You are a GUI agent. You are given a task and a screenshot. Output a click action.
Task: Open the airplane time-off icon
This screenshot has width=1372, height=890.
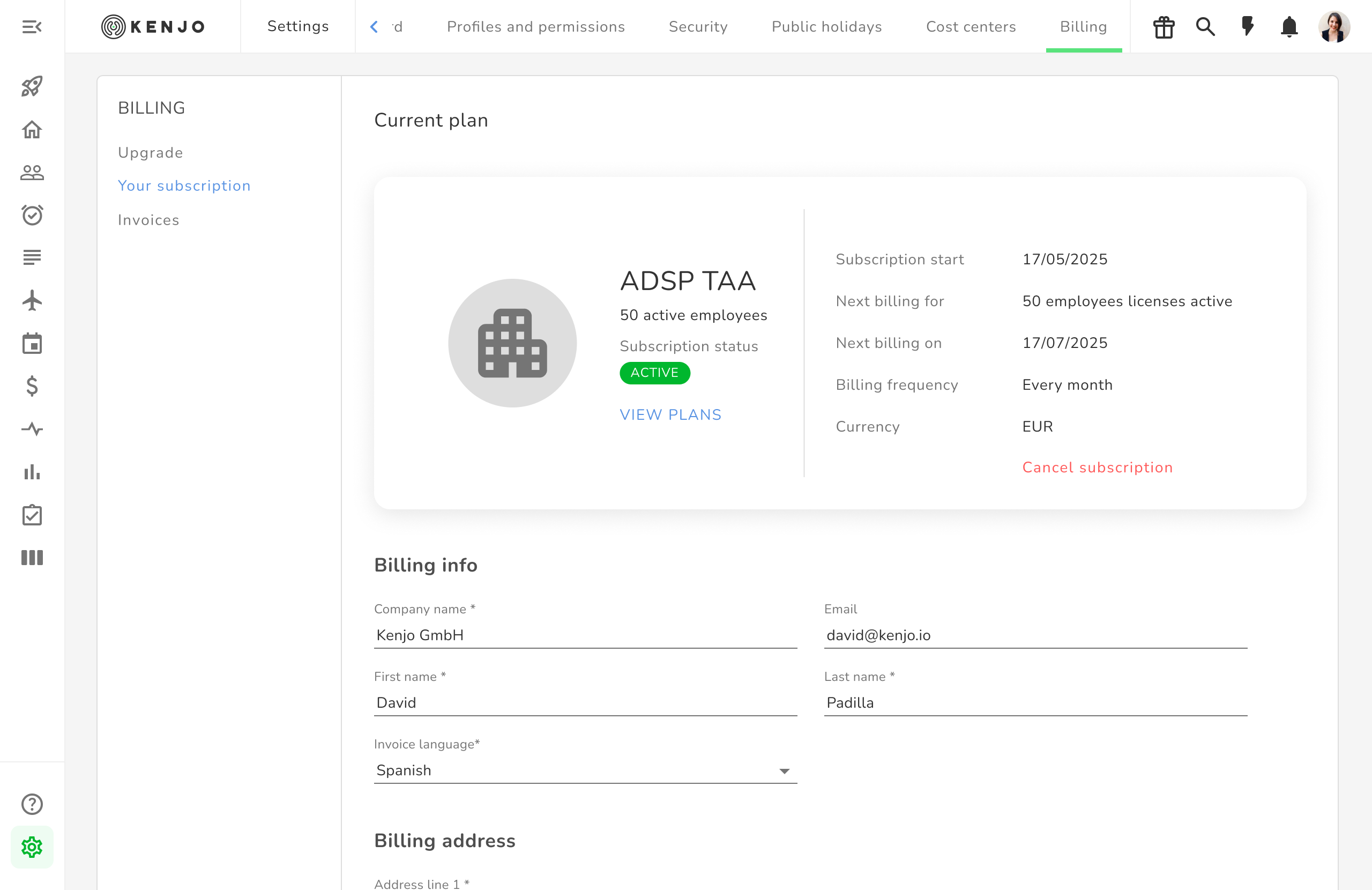tap(32, 301)
